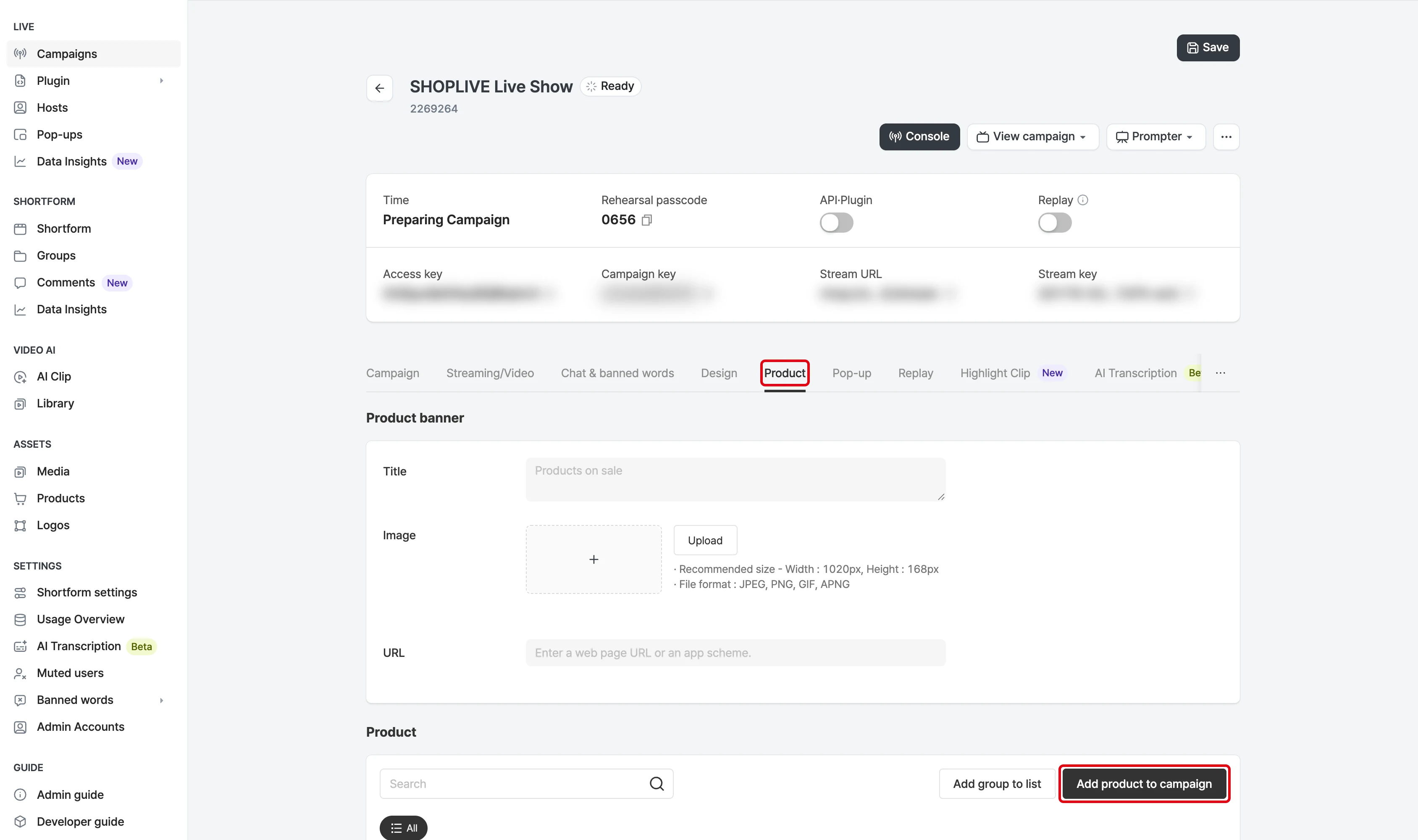Viewport: 1418px width, 840px height.
Task: Click the Pop-ups icon in sidebar
Action: tap(21, 135)
